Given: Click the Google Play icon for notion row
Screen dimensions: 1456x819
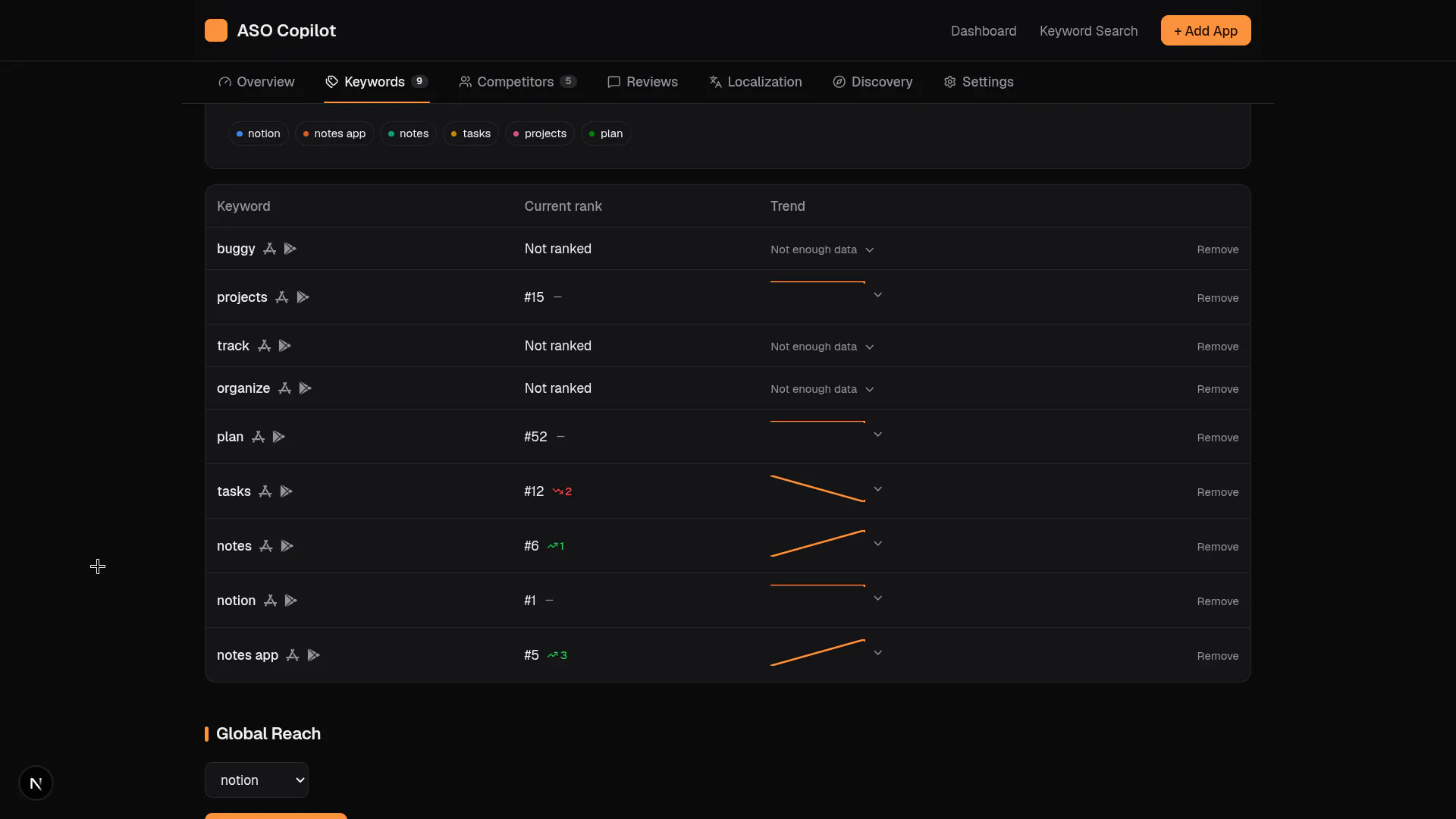Looking at the screenshot, I should coord(290,601).
